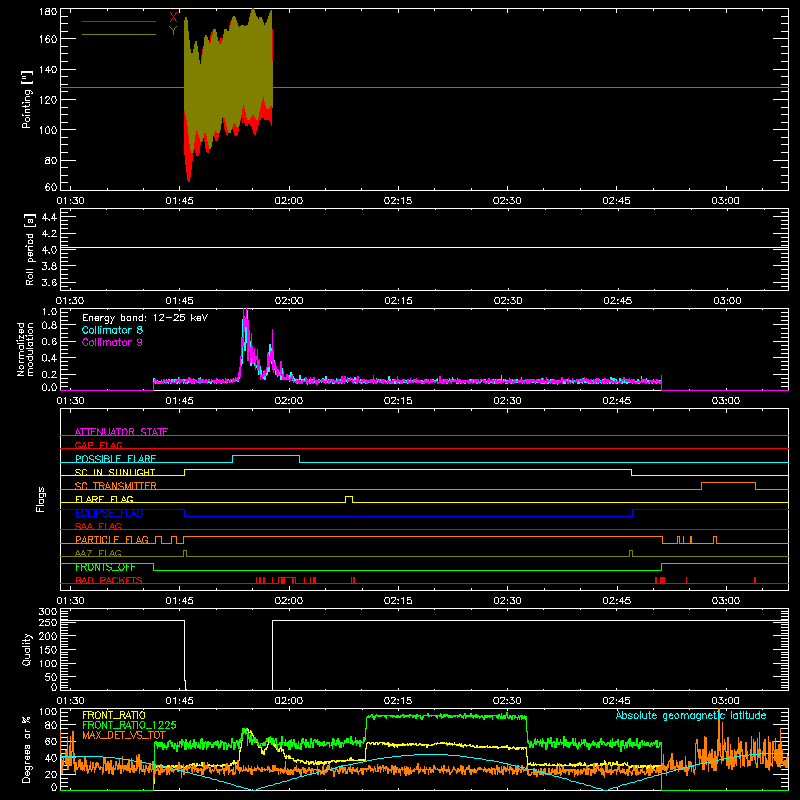Select the Flags axis title
Image resolution: width=800 pixels, height=800 pixels.
pyautogui.click(x=41, y=499)
